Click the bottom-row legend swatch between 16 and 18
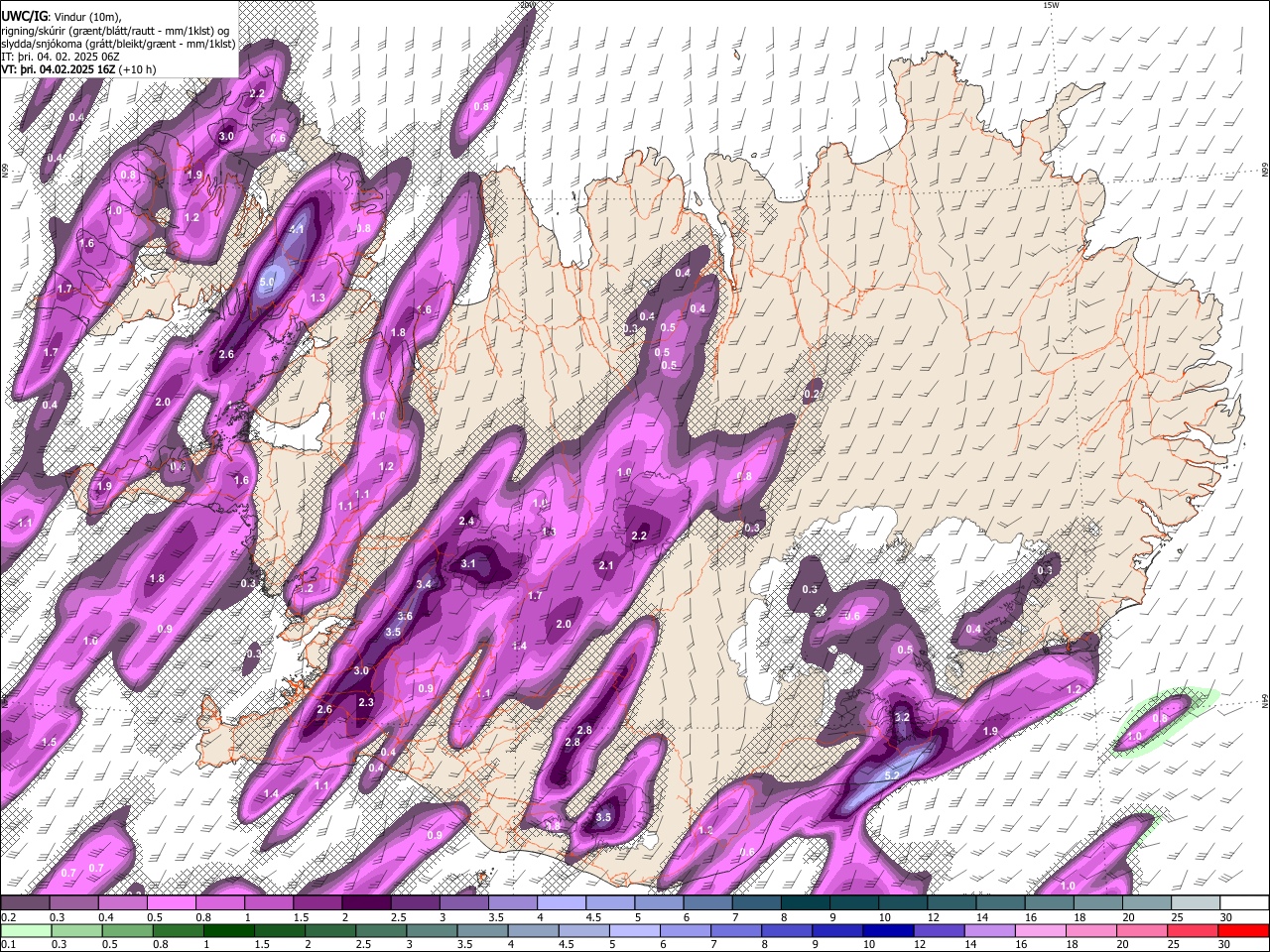This screenshot has width=1270, height=952. pyautogui.click(x=1043, y=930)
